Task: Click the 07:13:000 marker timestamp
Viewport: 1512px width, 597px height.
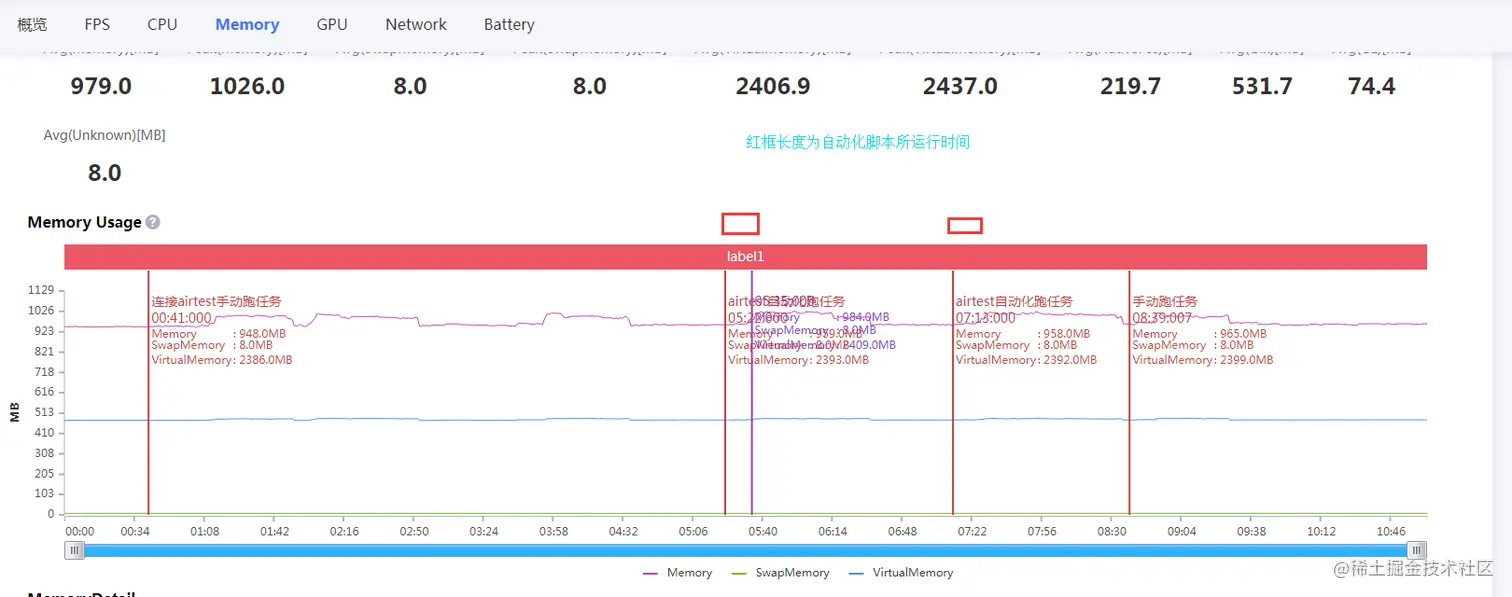Action: [x=986, y=318]
